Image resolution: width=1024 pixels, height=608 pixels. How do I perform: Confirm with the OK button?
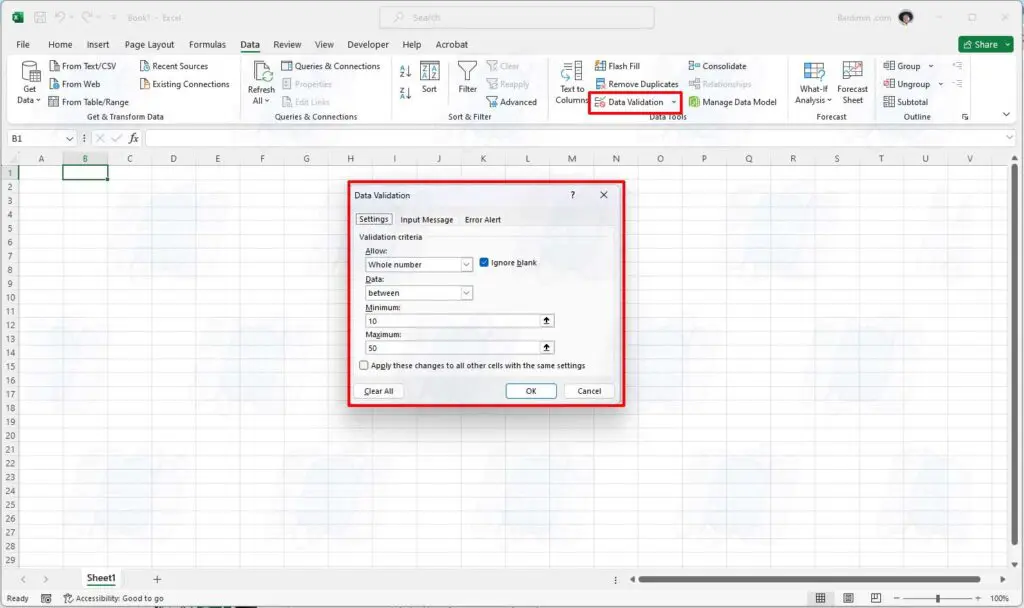(x=531, y=391)
